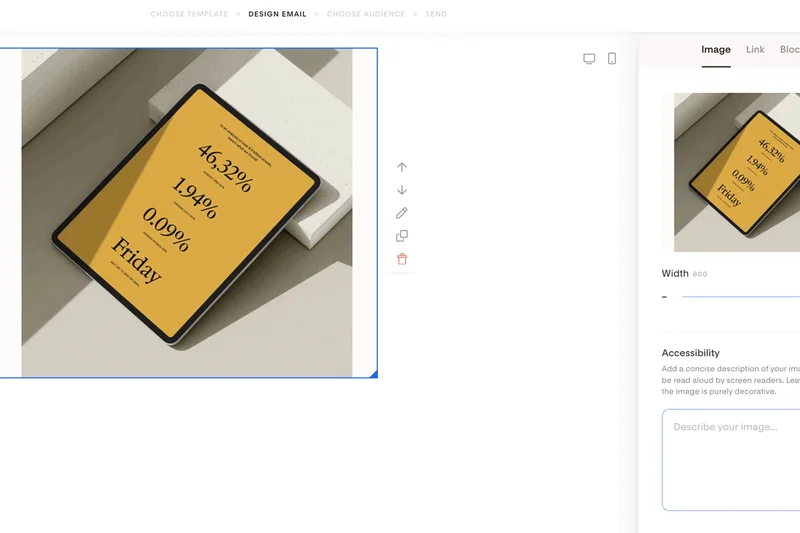This screenshot has width=800, height=533.
Task: Delete the block with the red trash icon
Action: coord(402,259)
